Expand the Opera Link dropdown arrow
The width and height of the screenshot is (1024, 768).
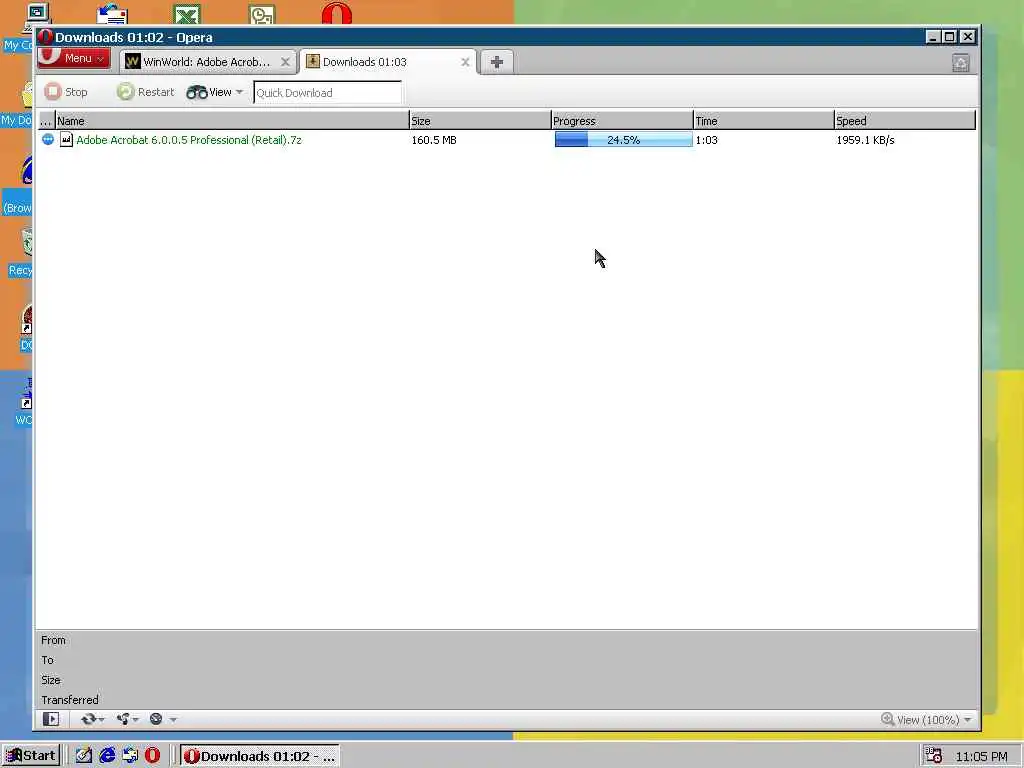click(101, 720)
